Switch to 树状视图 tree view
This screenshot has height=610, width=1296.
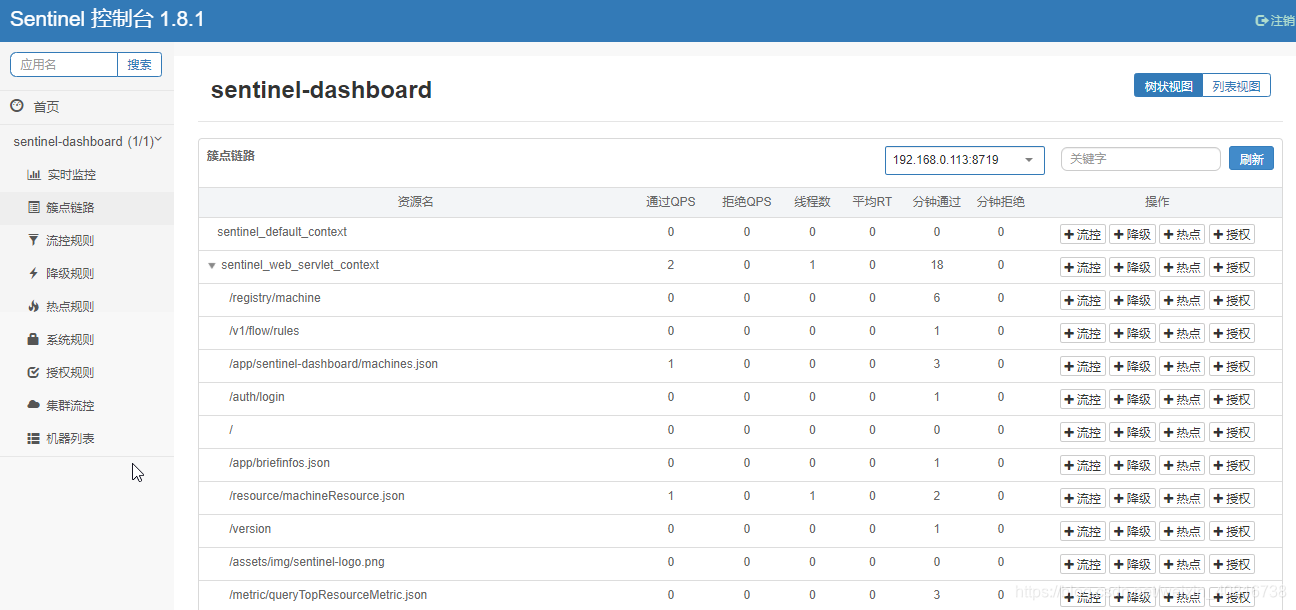click(x=1169, y=86)
